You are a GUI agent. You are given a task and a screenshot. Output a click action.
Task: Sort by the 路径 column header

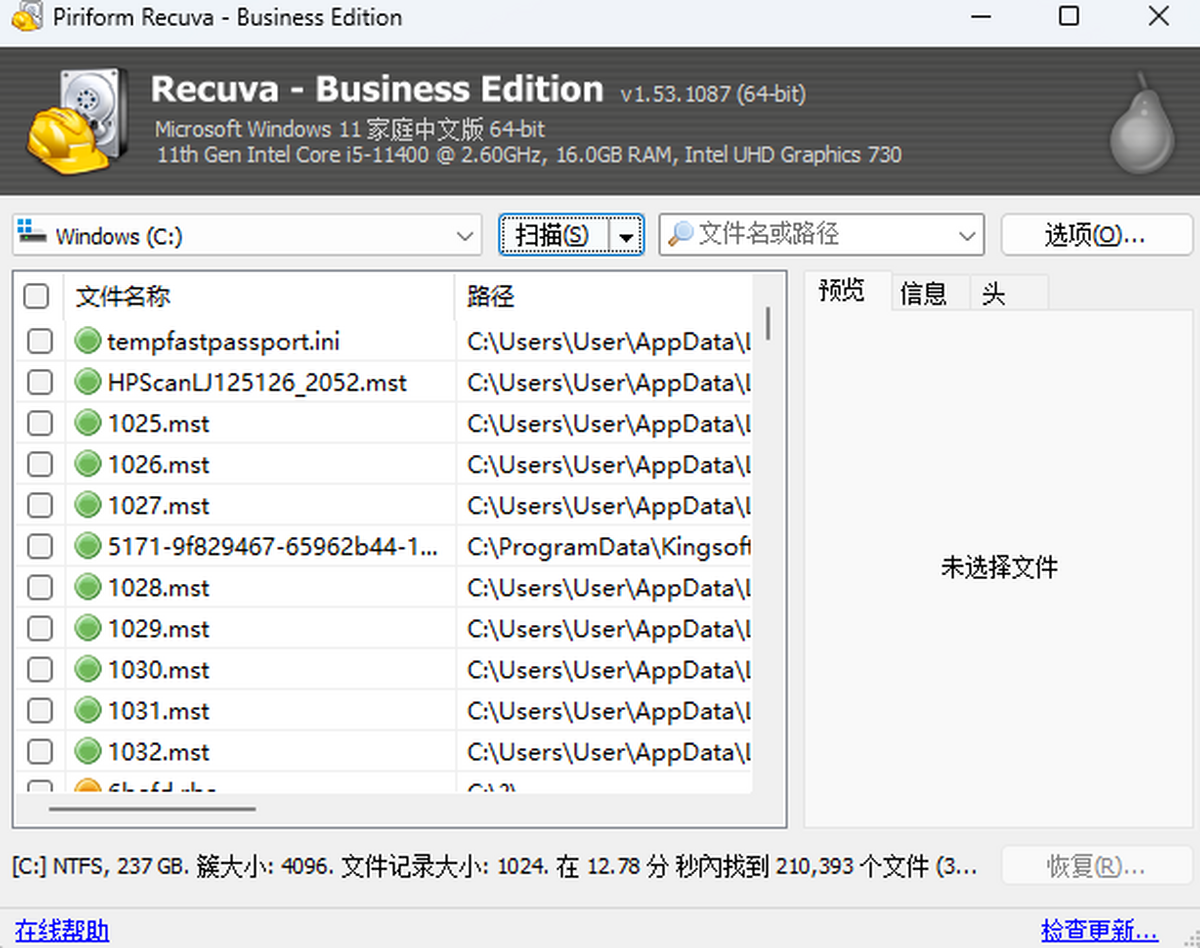click(605, 296)
